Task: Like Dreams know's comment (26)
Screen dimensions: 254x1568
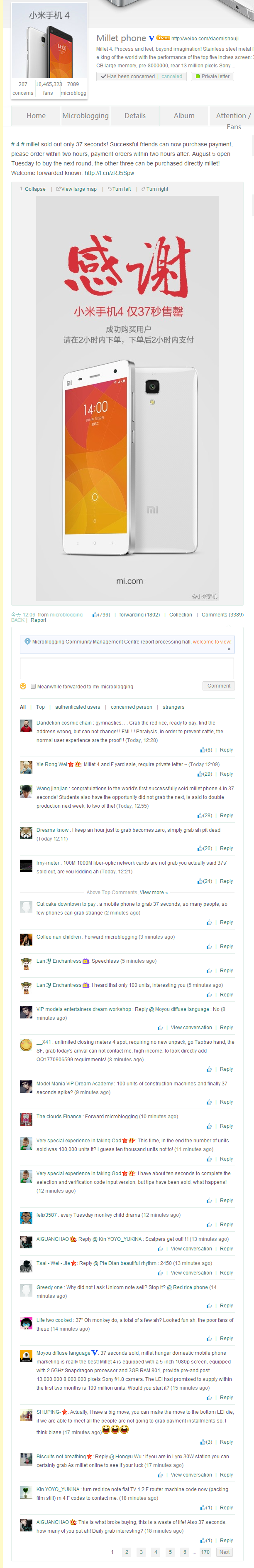Action: (x=205, y=848)
